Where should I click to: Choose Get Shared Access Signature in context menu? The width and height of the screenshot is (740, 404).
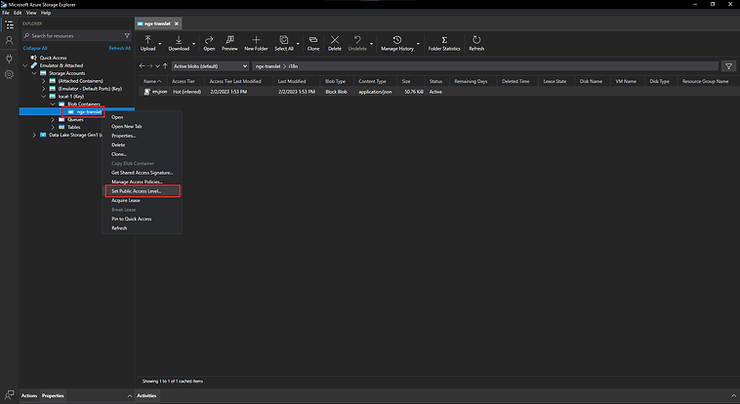pos(142,173)
